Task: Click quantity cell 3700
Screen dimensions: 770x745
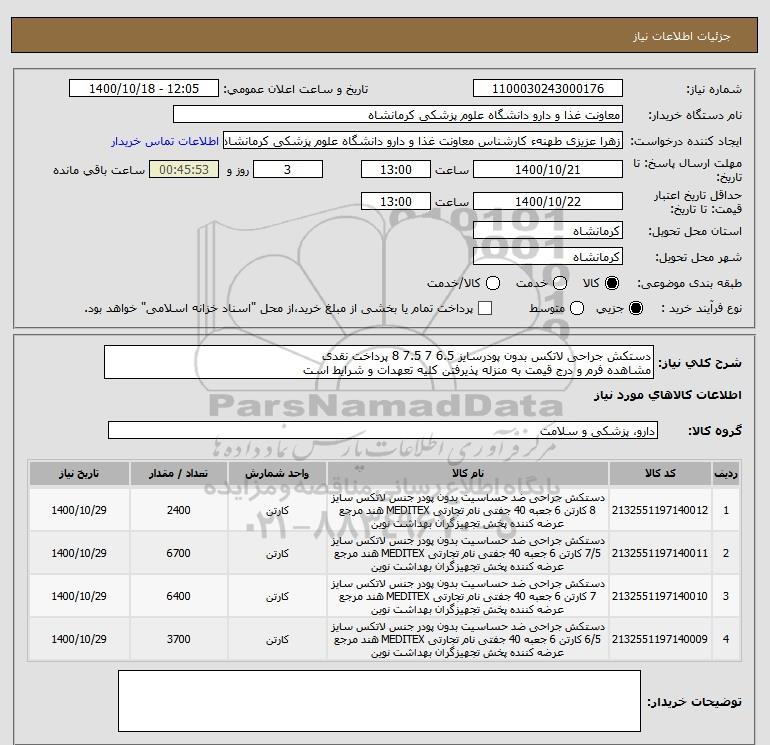Action: [x=178, y=639]
